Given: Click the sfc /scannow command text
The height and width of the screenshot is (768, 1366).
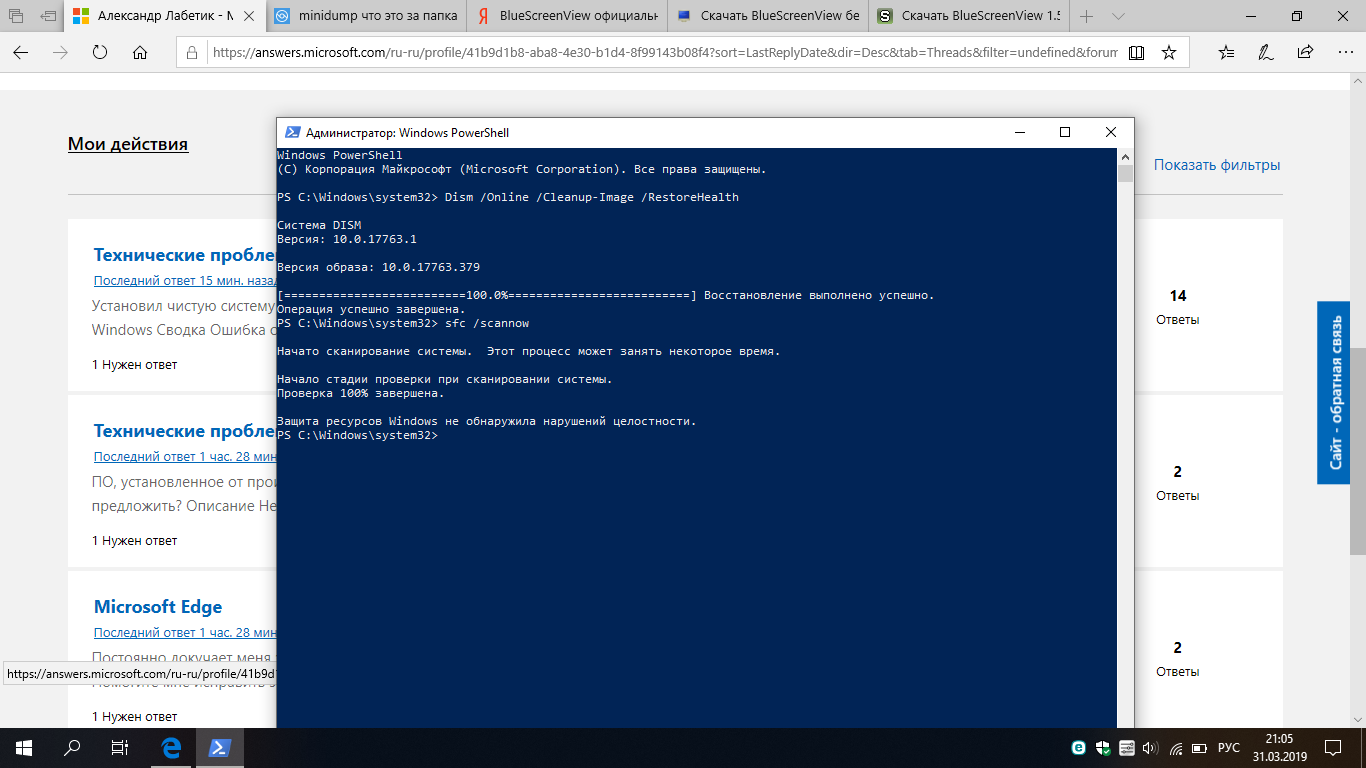Looking at the screenshot, I should click(487, 324).
